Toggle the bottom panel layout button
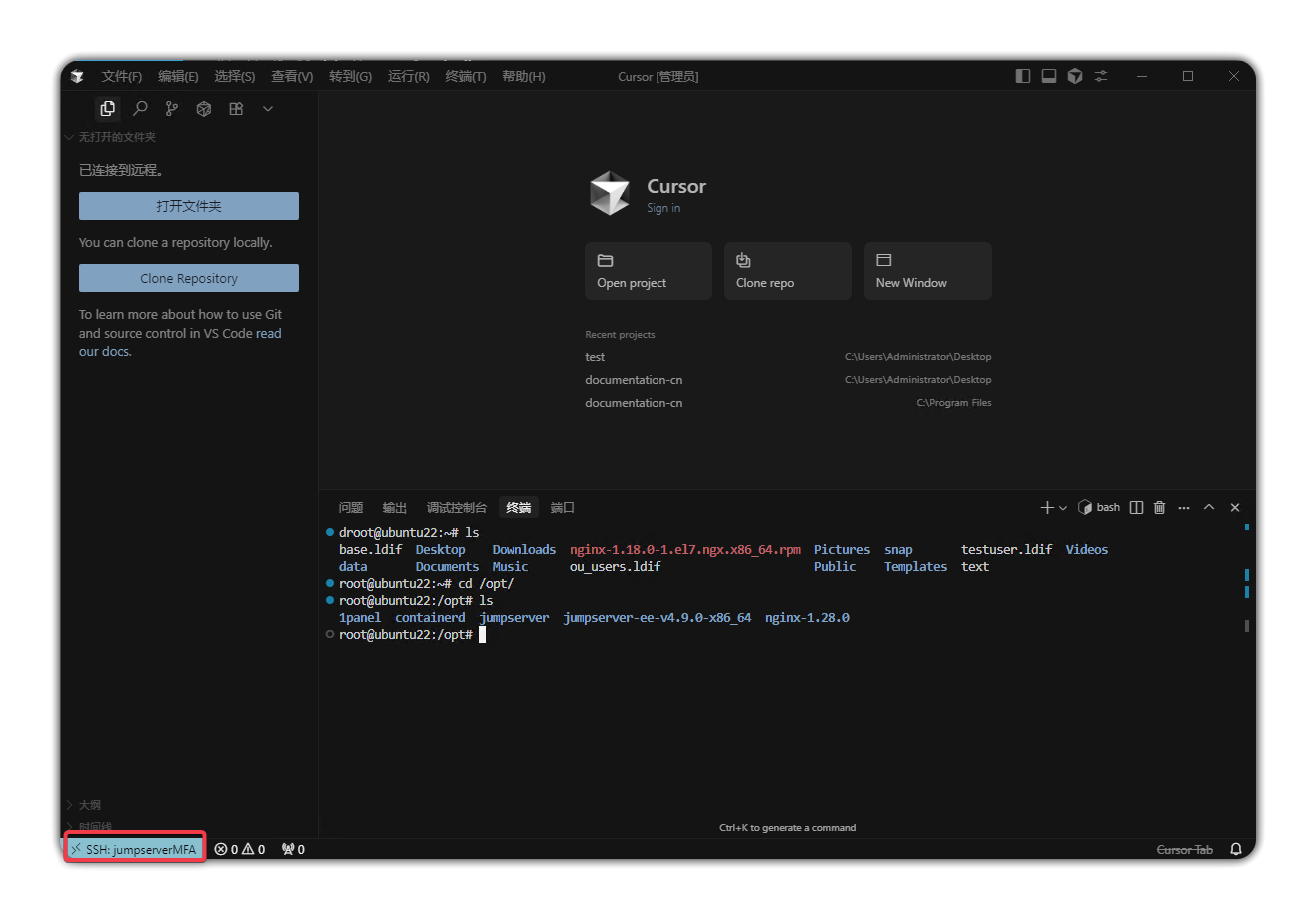Viewport: 1316px width, 899px height. 1049,76
